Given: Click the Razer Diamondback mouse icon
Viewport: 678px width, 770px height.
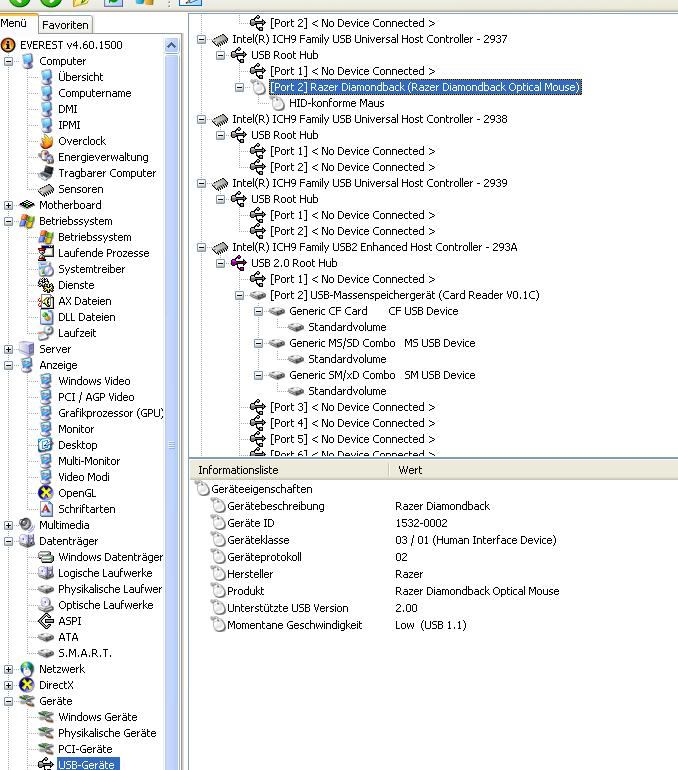Looking at the screenshot, I should click(258, 87).
